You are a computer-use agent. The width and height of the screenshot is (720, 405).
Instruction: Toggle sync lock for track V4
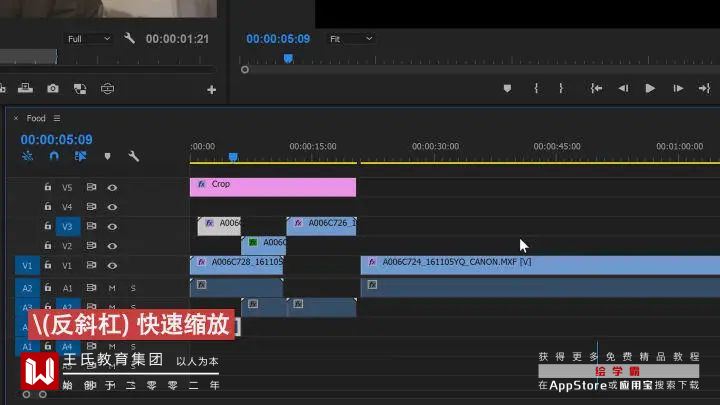coord(91,207)
